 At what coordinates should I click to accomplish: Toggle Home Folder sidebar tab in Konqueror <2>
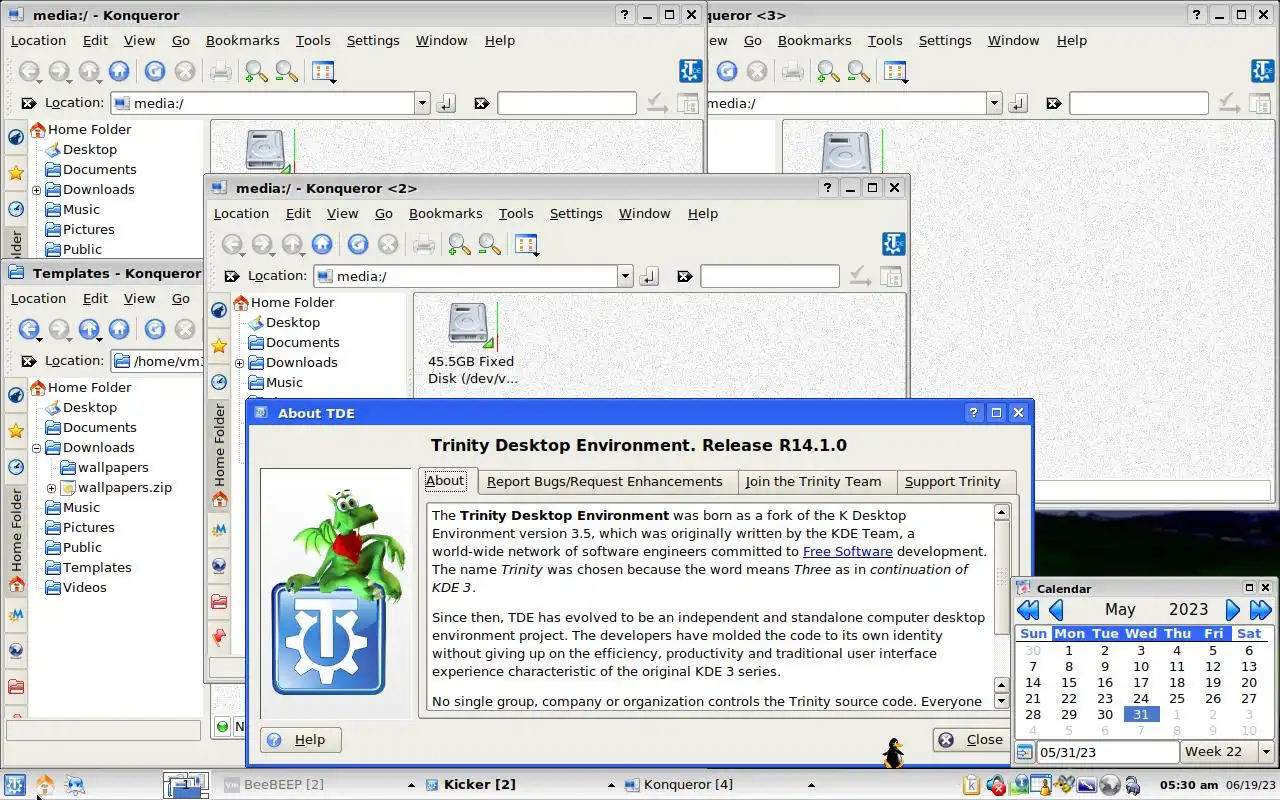(x=219, y=456)
